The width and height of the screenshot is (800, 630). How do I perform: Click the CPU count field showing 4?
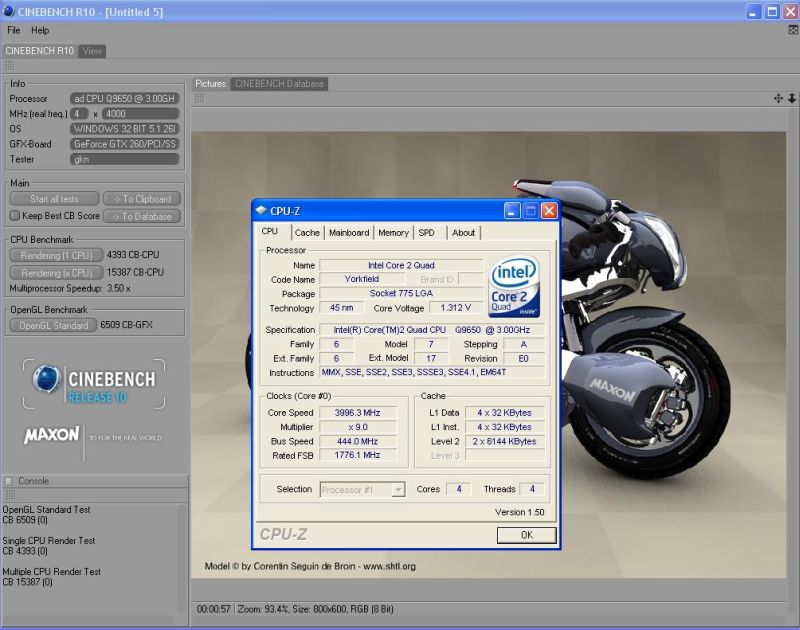(x=79, y=114)
